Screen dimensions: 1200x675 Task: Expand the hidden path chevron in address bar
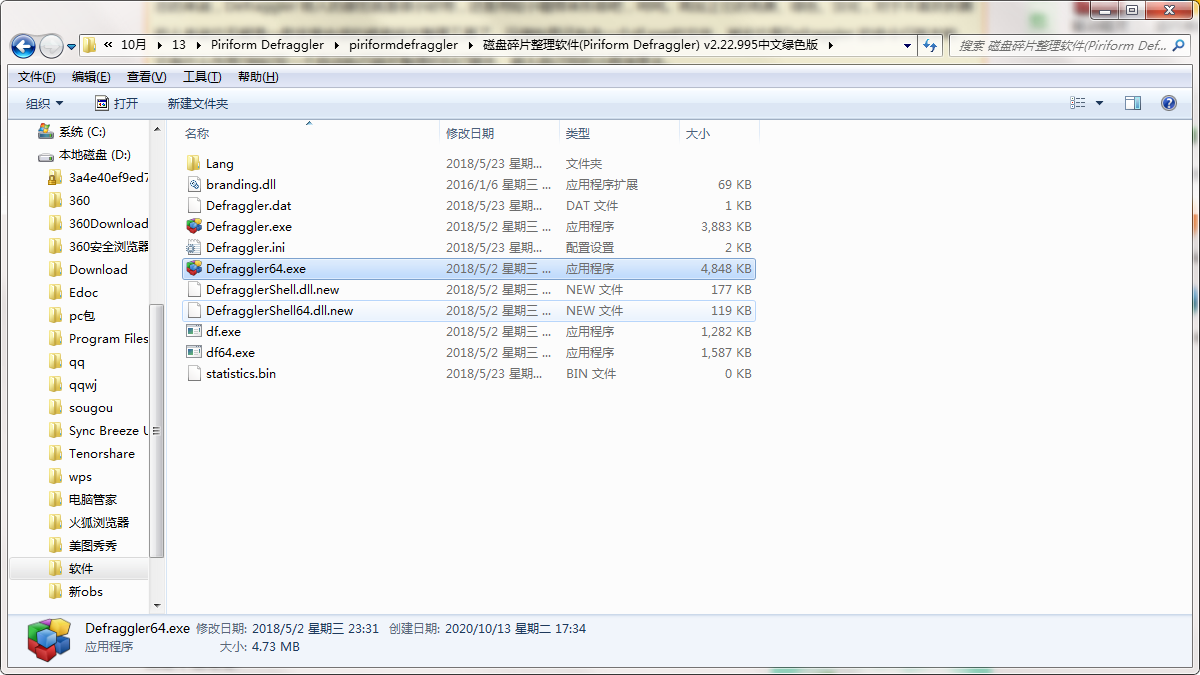click(108, 45)
